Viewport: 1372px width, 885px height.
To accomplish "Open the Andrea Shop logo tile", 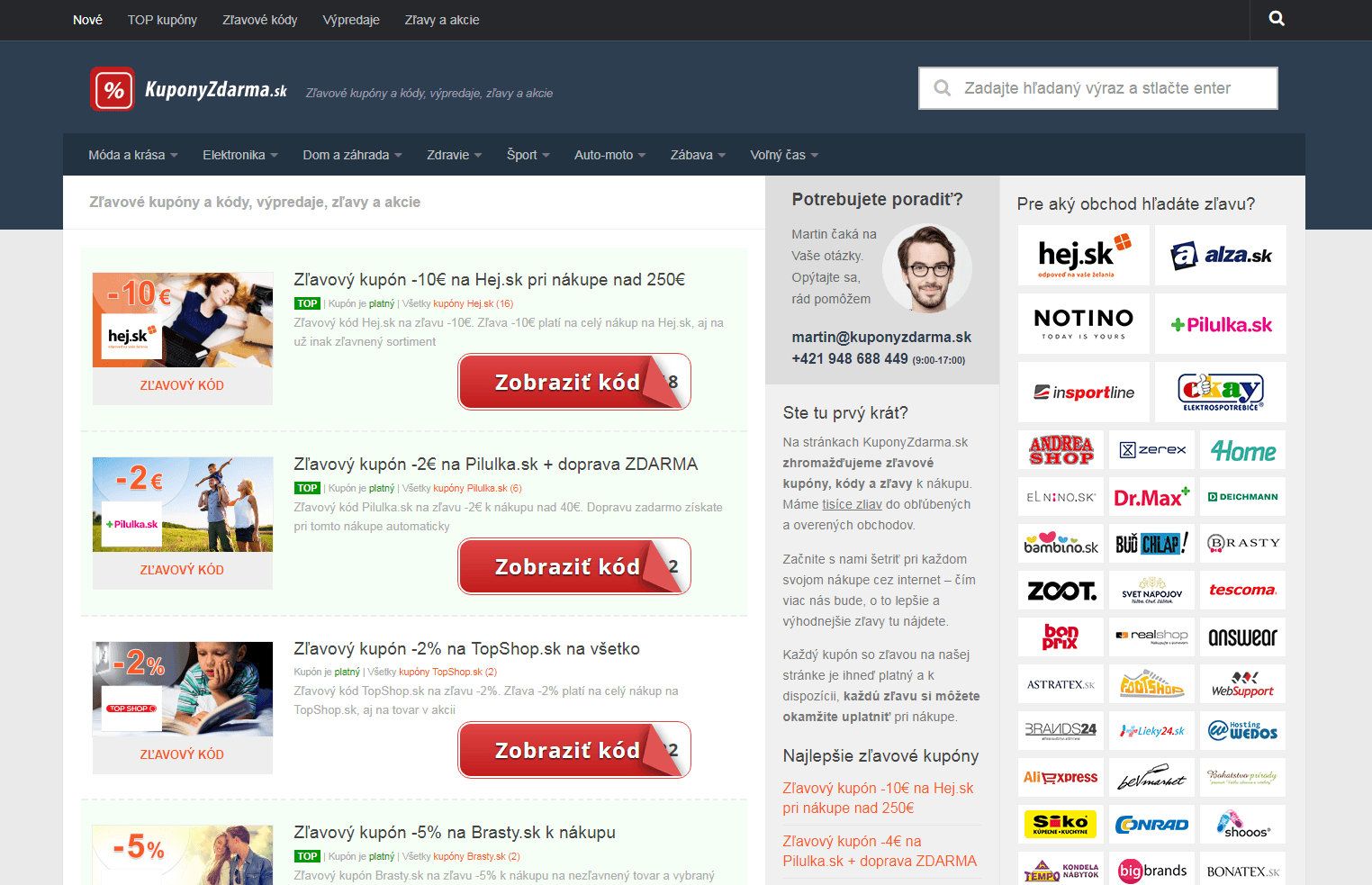I will pyautogui.click(x=1061, y=450).
